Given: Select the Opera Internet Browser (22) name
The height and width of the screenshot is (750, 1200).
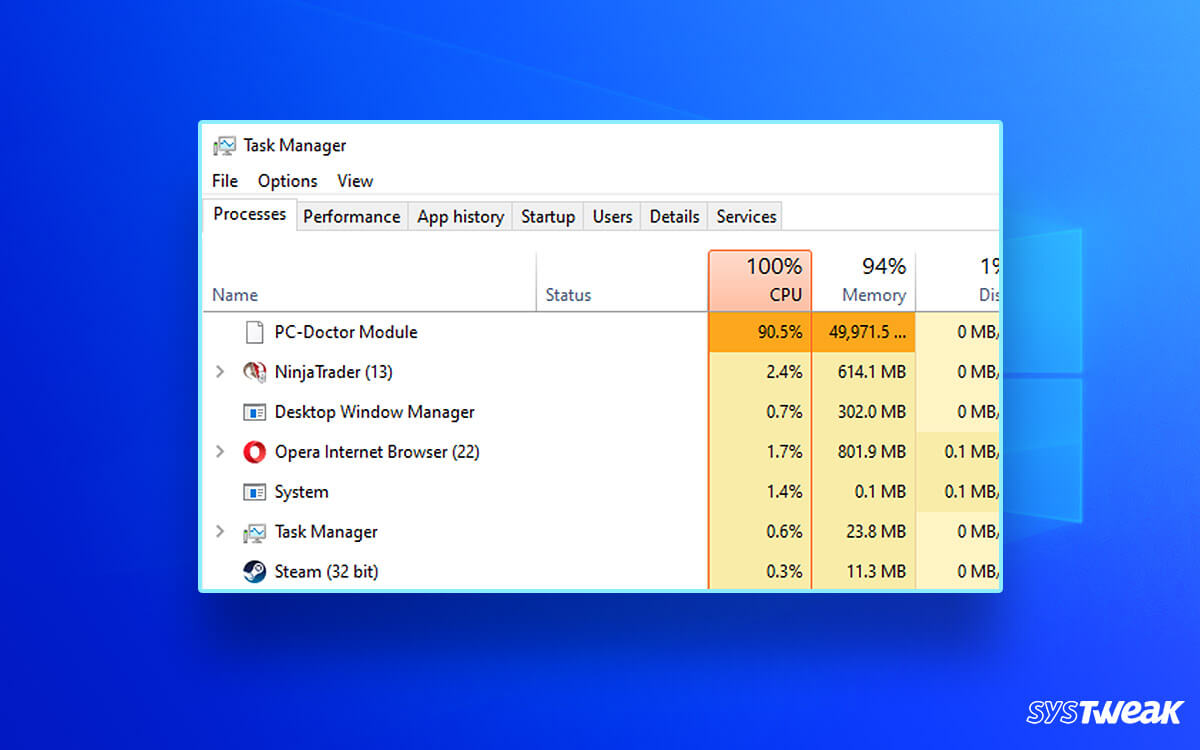Looking at the screenshot, I should pyautogui.click(x=377, y=452).
